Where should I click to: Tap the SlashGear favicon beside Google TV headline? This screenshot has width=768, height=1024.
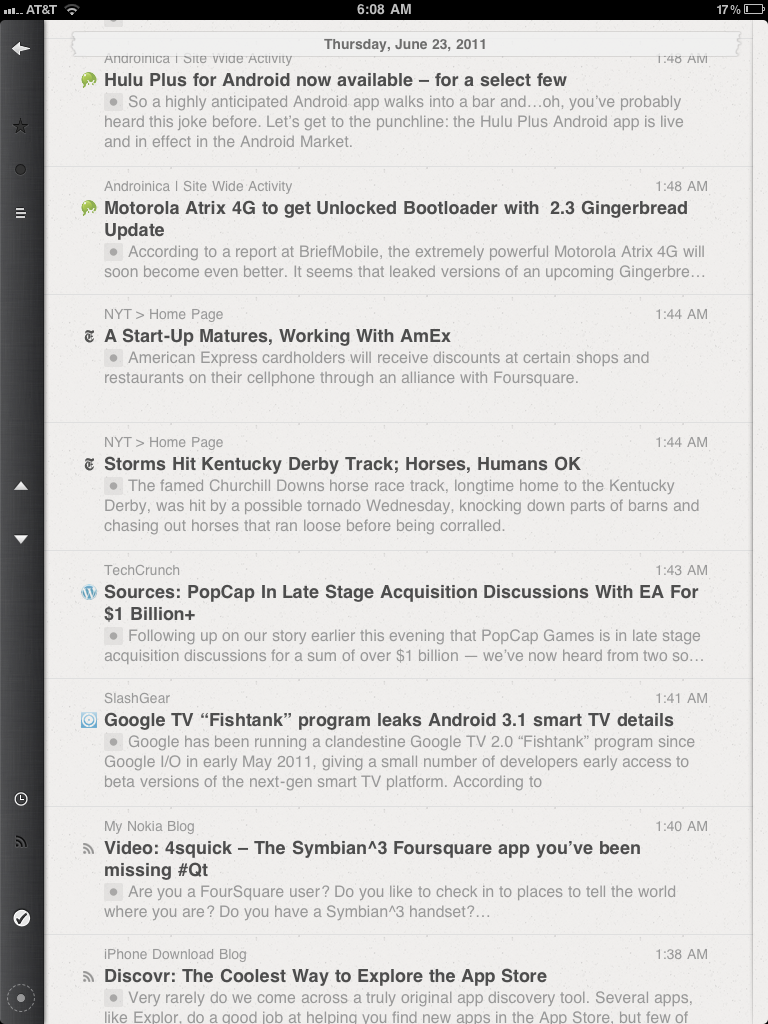tap(89, 720)
